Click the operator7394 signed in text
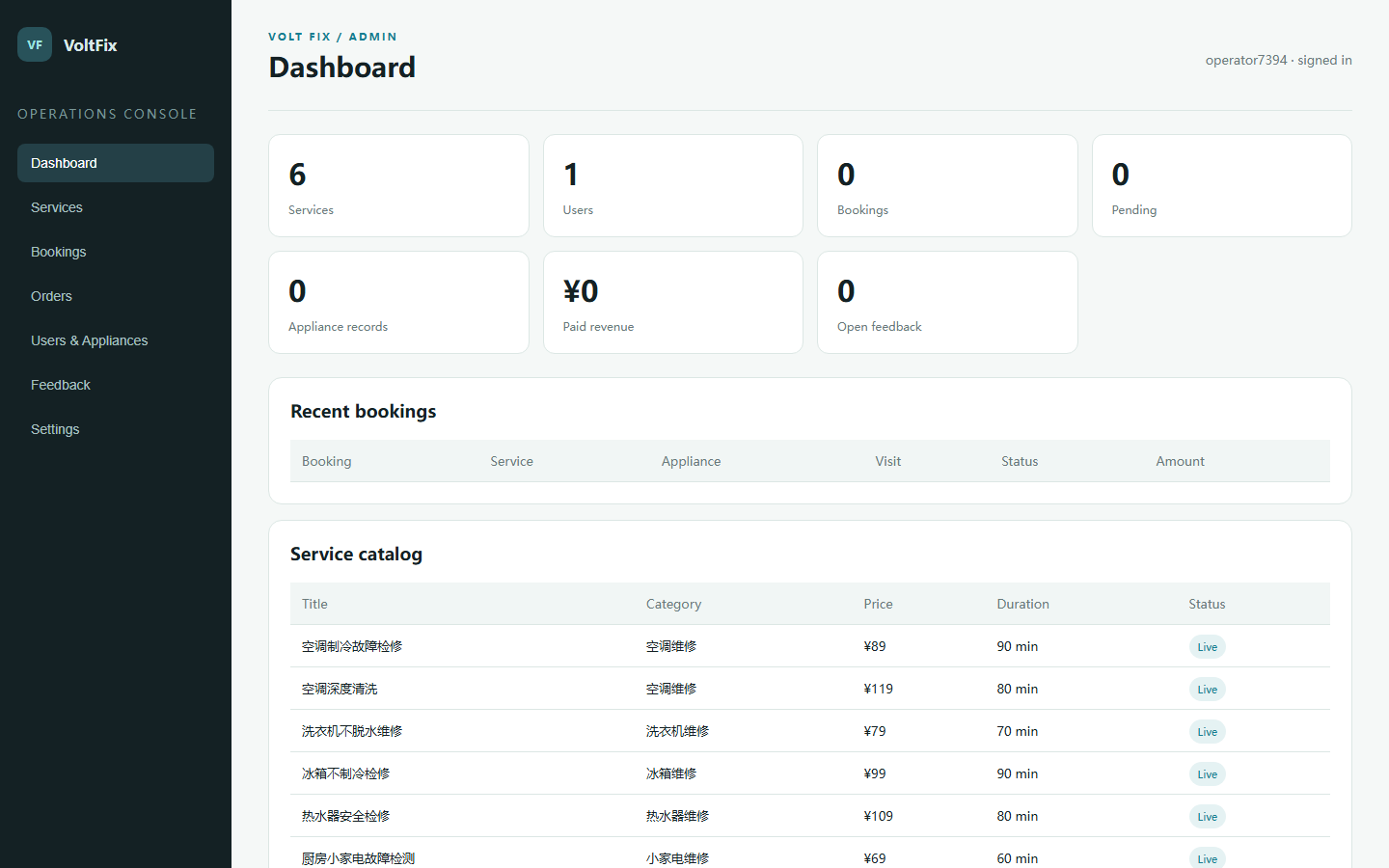Screen dimensions: 1389x868 coord(1278,60)
